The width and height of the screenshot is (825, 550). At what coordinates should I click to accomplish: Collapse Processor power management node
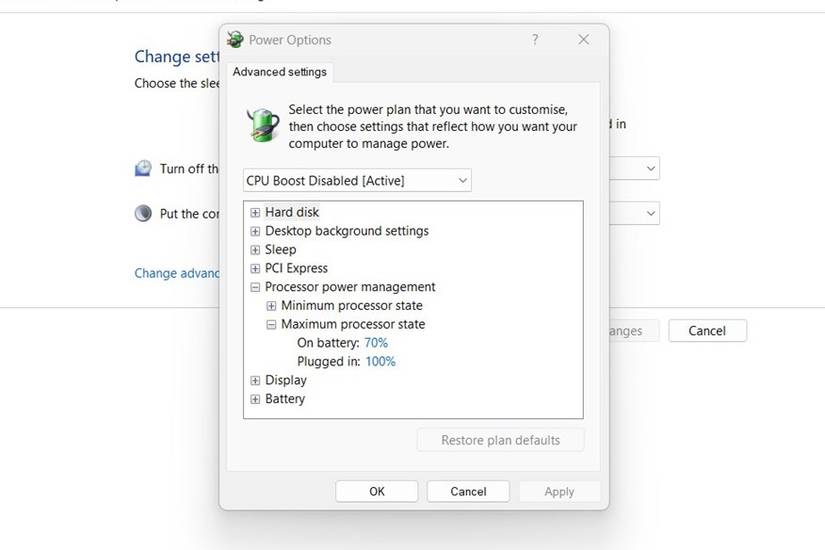click(x=255, y=287)
